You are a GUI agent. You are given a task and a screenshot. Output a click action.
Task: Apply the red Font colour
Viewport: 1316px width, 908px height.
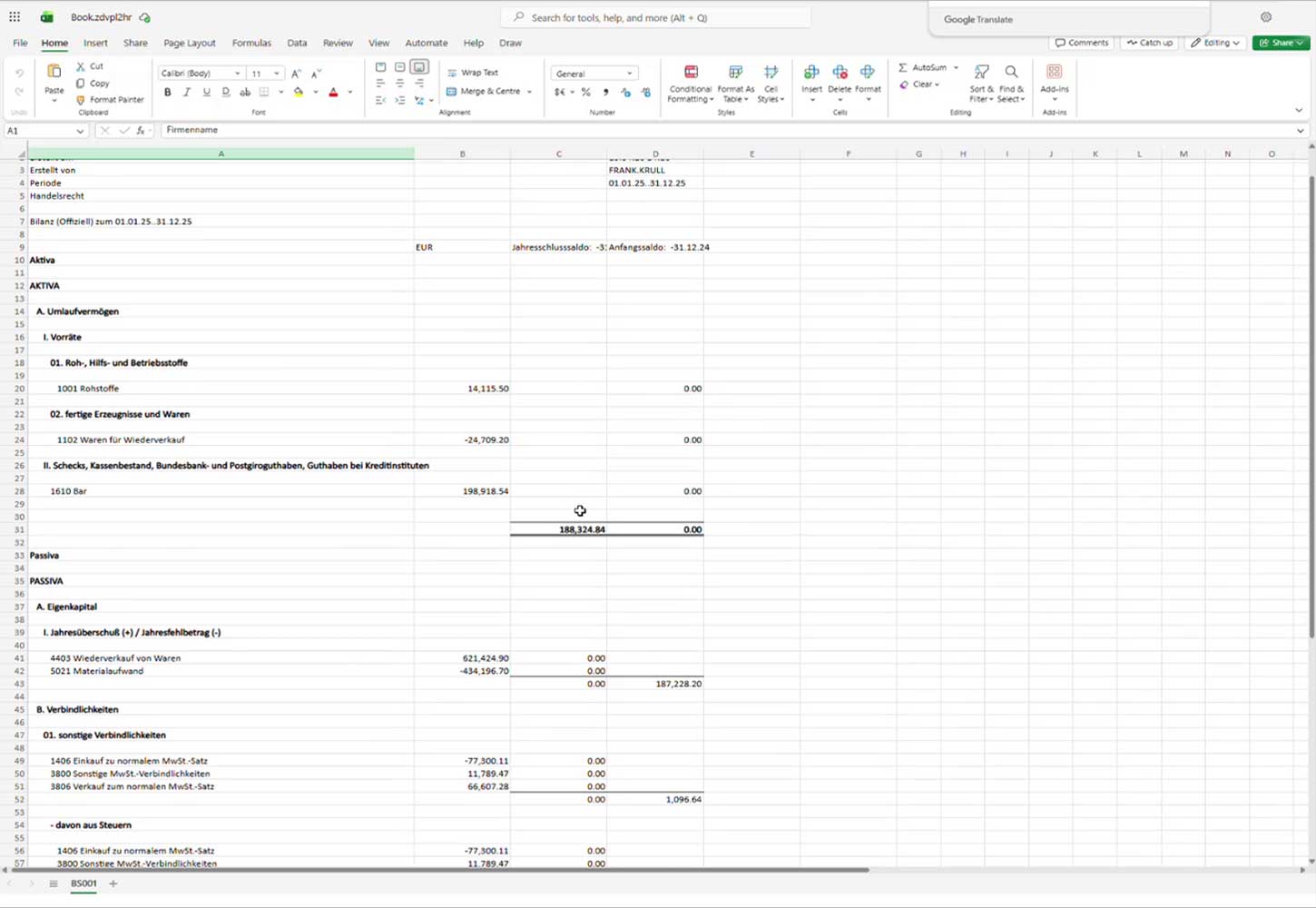333,92
